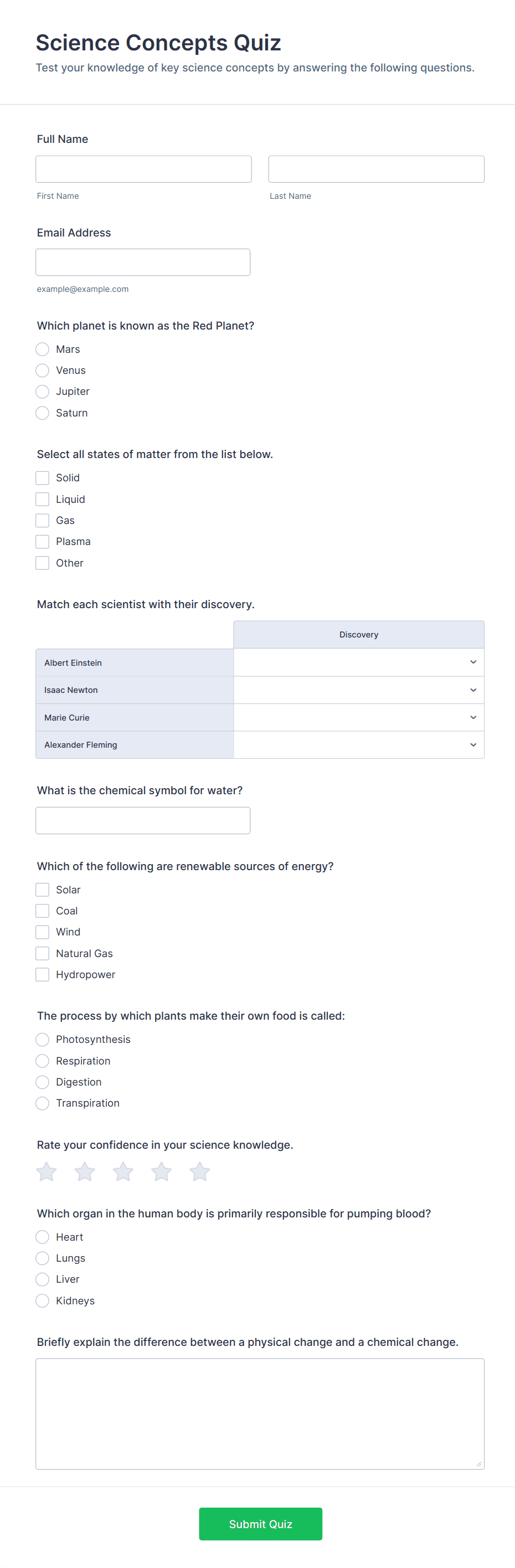Open Albert Einstein discovery dropdown
515x1568 pixels.
358,662
